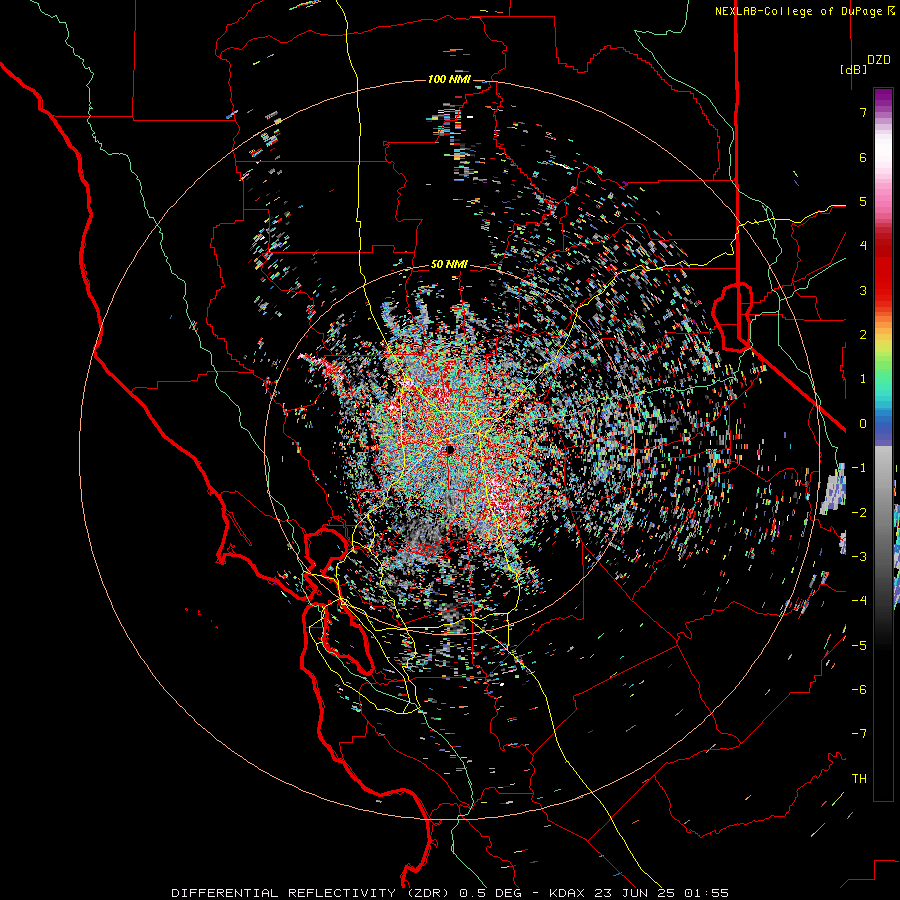This screenshot has height=900, width=900.
Task: Click the 1 value on color scale
Action: 863,379
